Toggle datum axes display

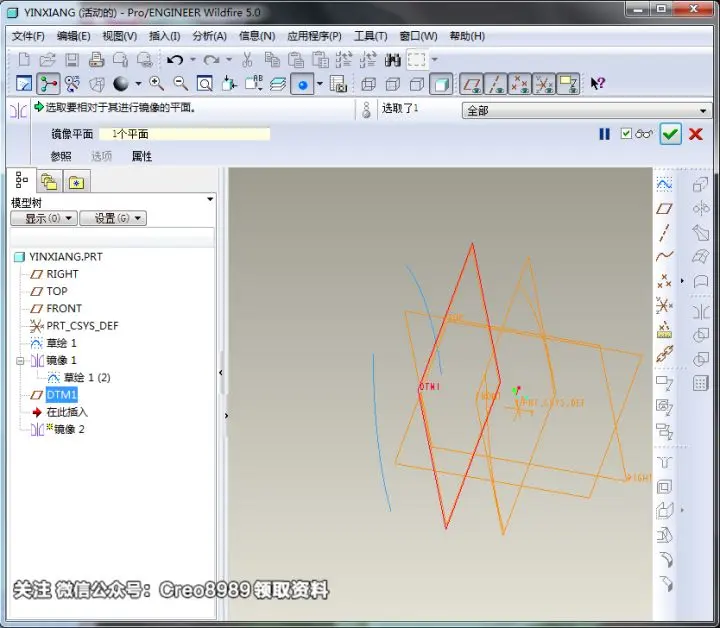pos(495,84)
